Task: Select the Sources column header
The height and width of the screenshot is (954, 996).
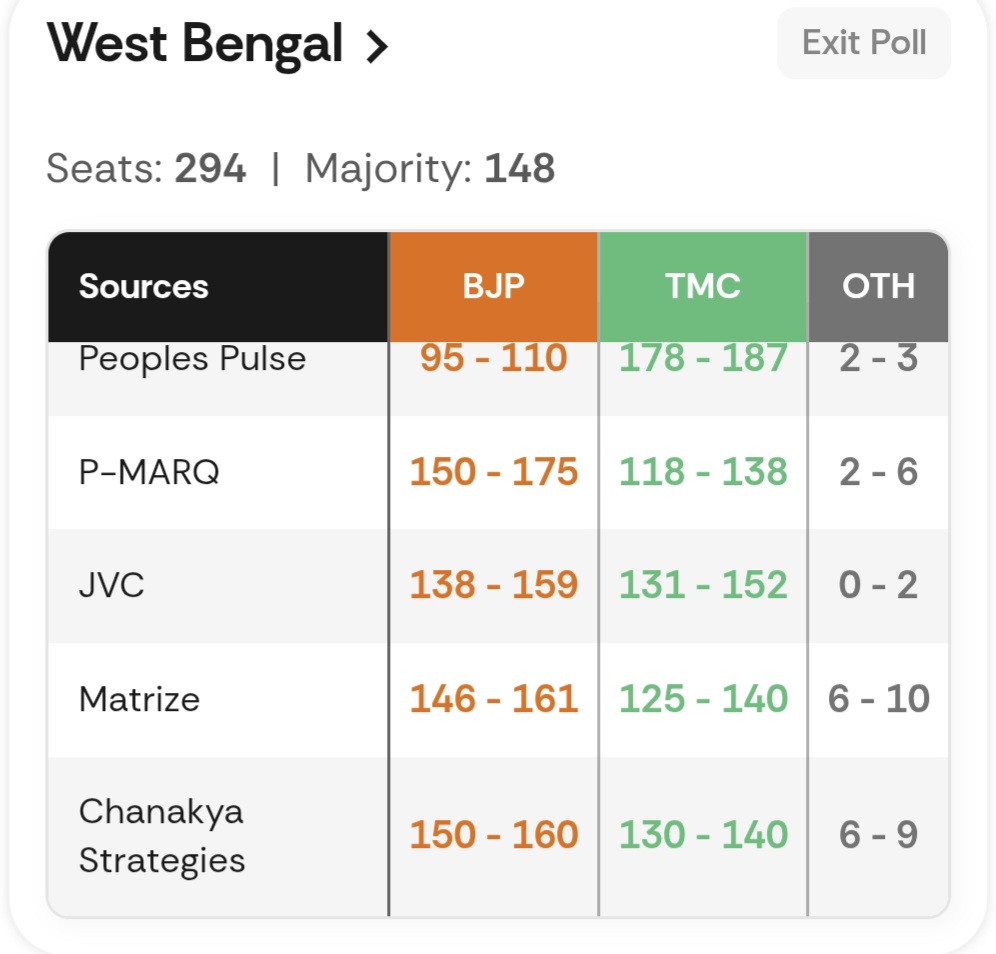Action: (x=144, y=287)
